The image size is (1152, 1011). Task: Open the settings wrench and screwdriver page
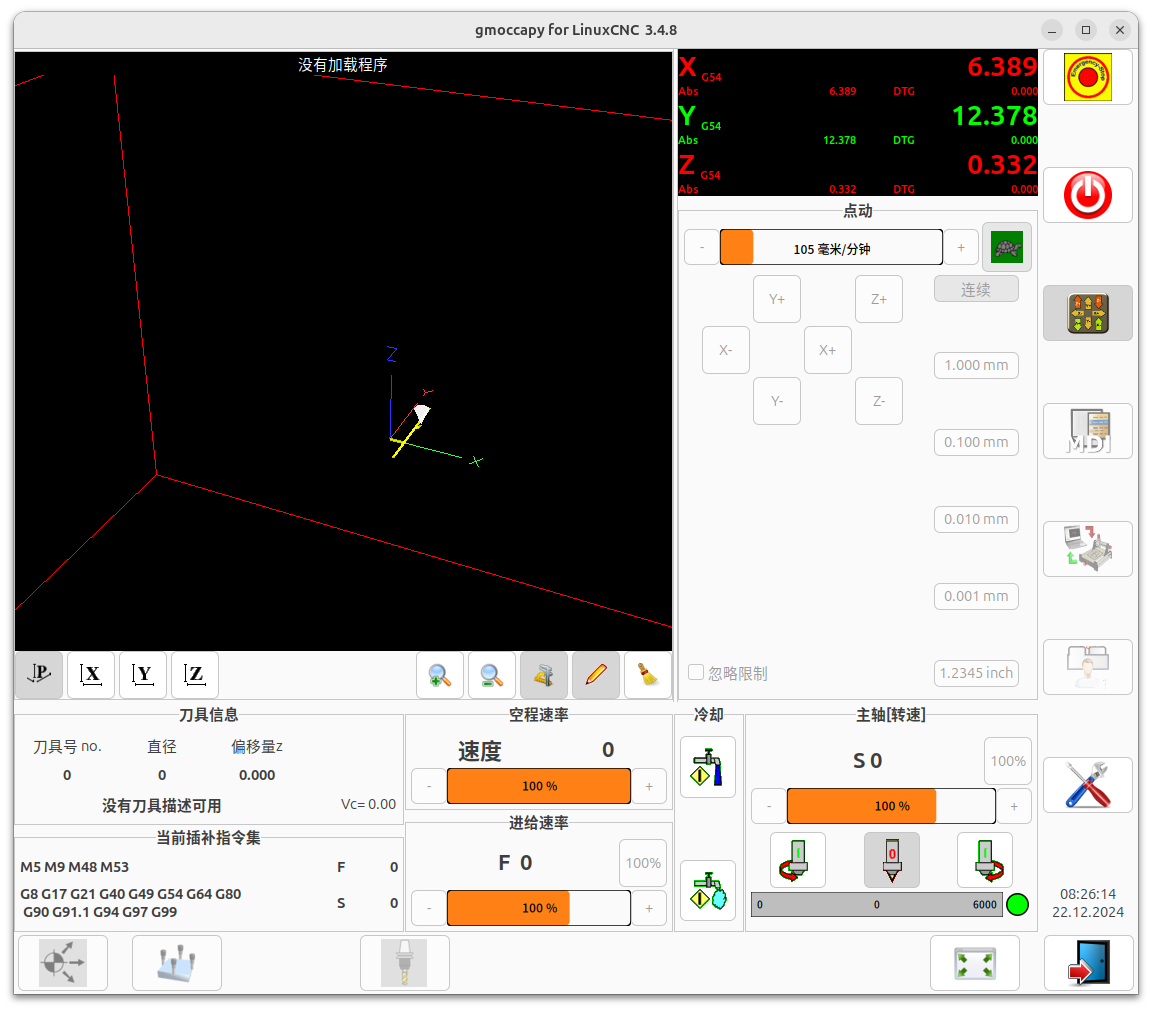pyautogui.click(x=1087, y=785)
